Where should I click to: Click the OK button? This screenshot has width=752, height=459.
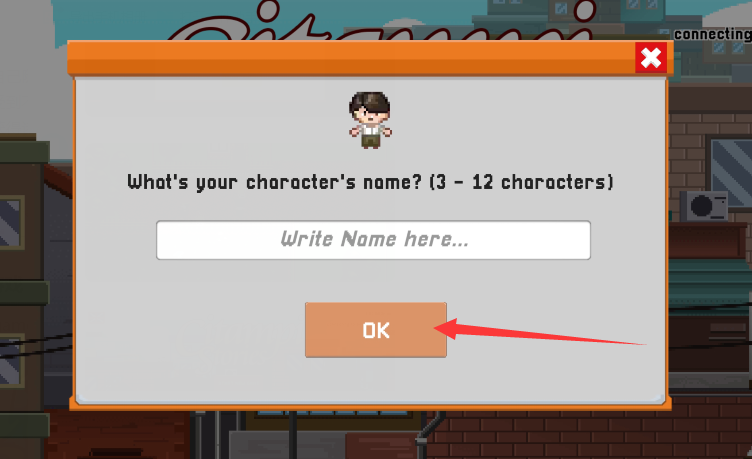376,330
